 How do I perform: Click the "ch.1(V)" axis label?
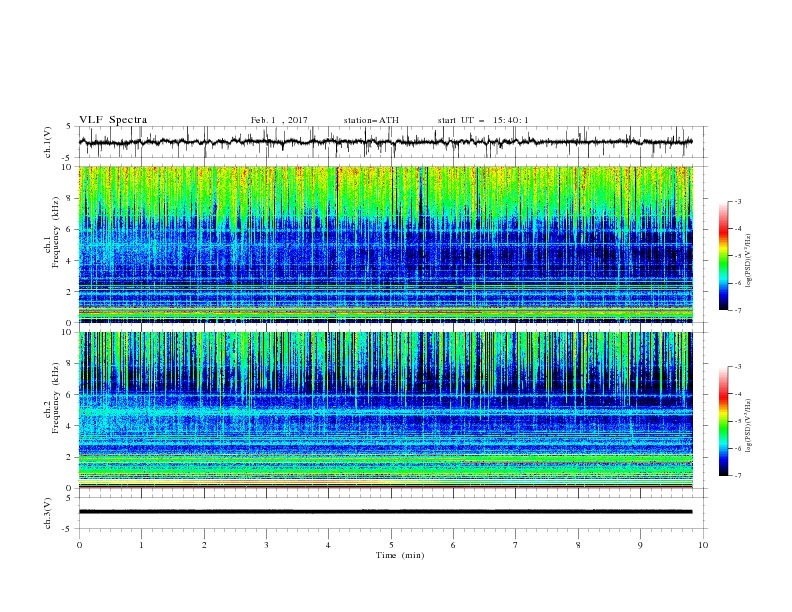tap(48, 142)
